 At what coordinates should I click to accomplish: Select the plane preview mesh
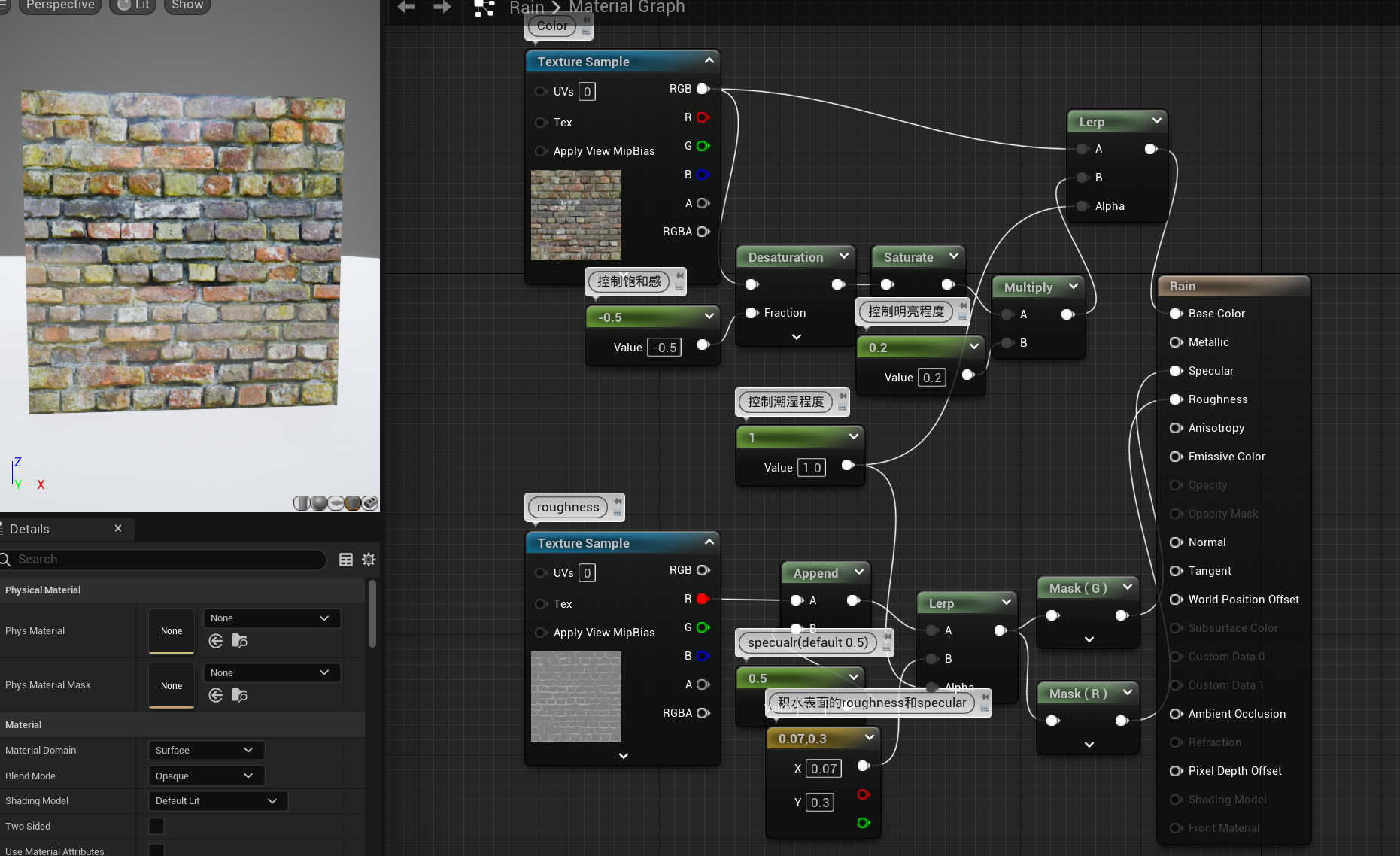[336, 502]
